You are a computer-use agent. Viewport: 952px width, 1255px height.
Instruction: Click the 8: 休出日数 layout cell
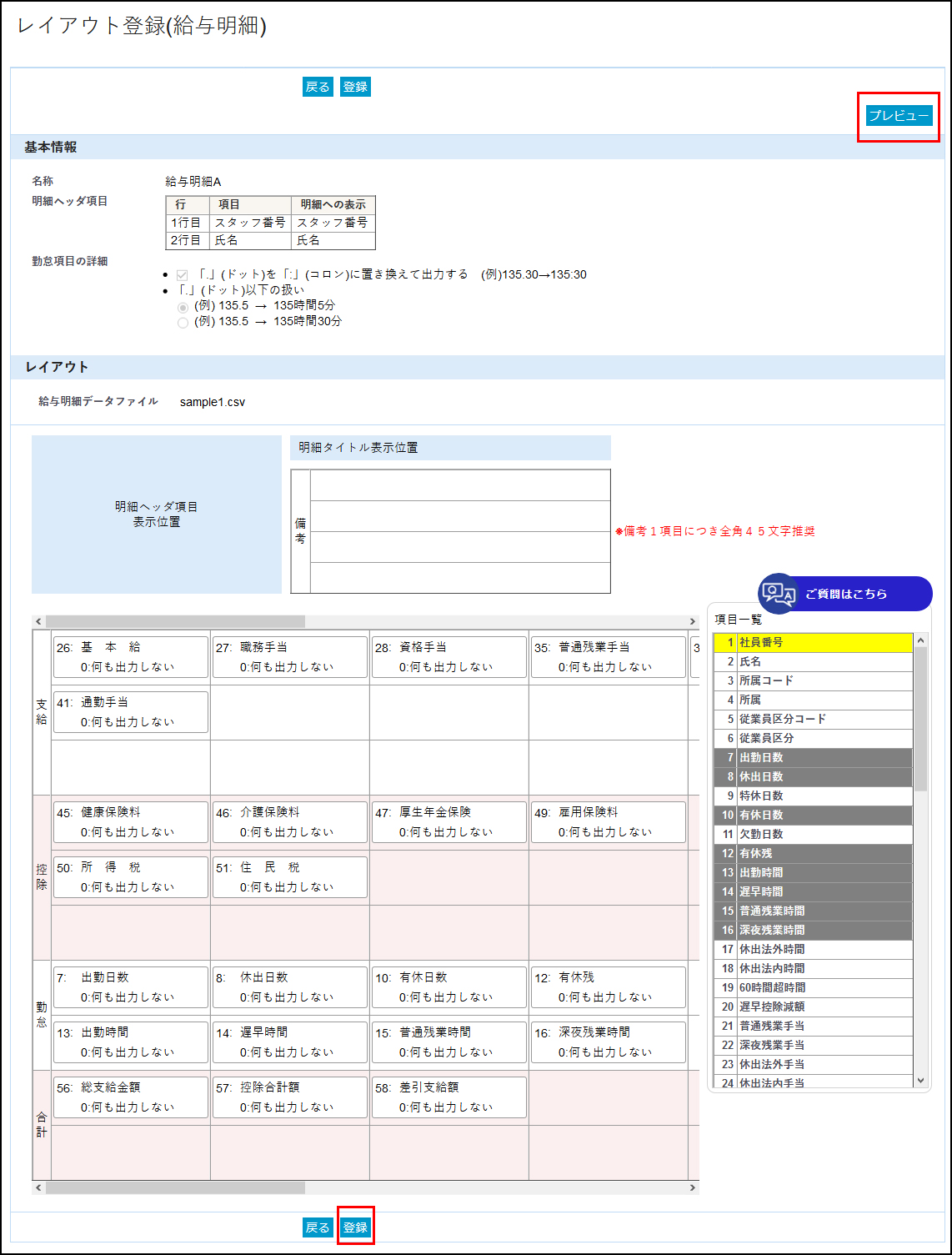click(290, 987)
